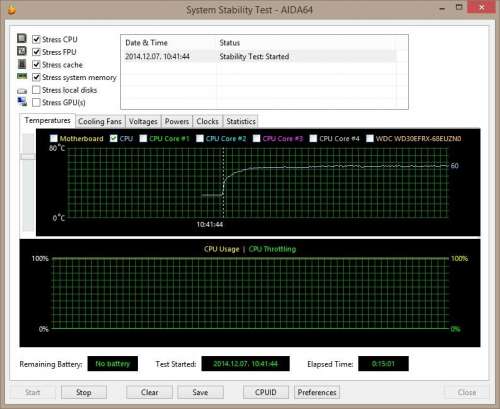
Task: Switch to the Cooling Fans tab
Action: pos(100,121)
